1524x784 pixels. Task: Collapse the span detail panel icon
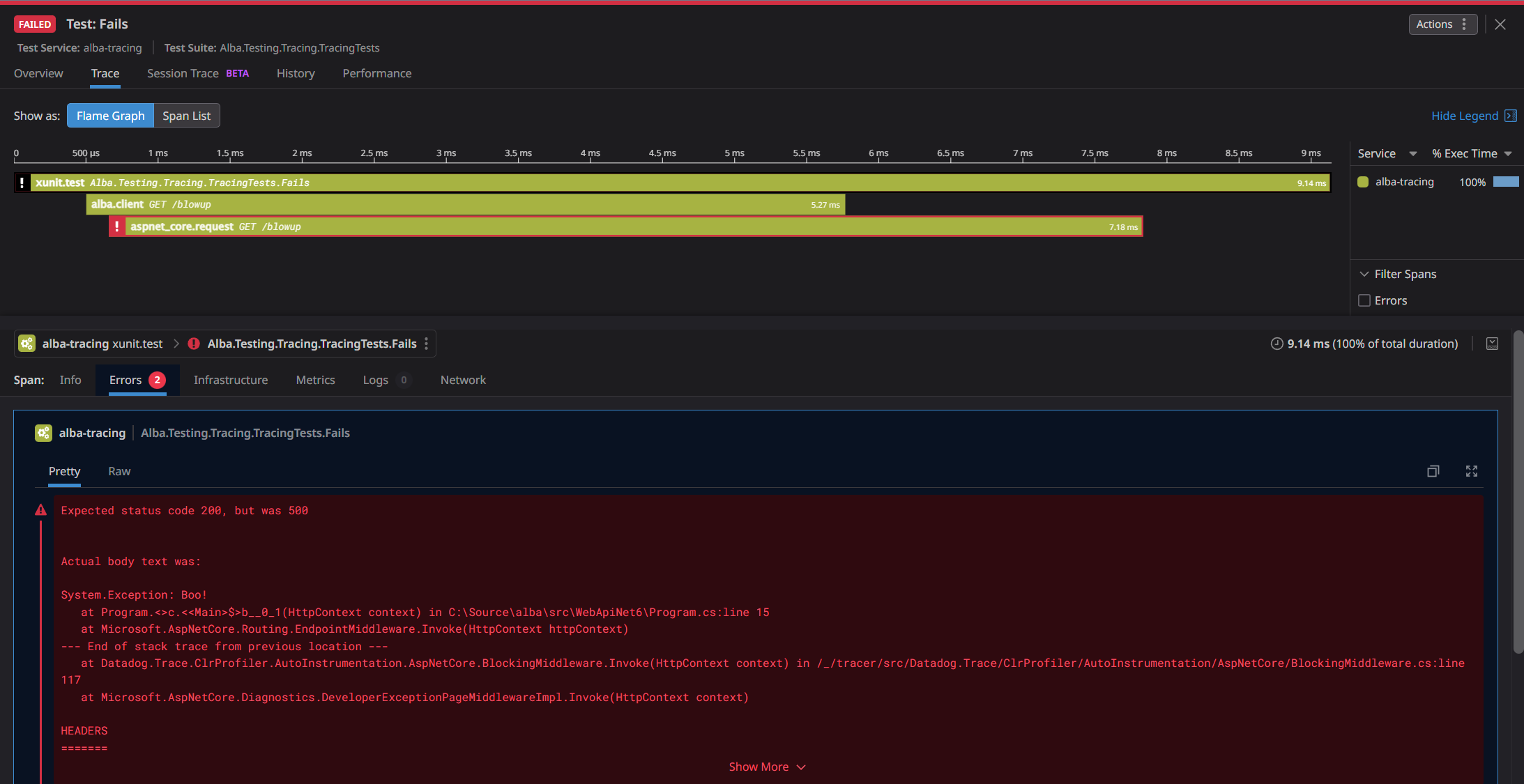(x=1492, y=344)
